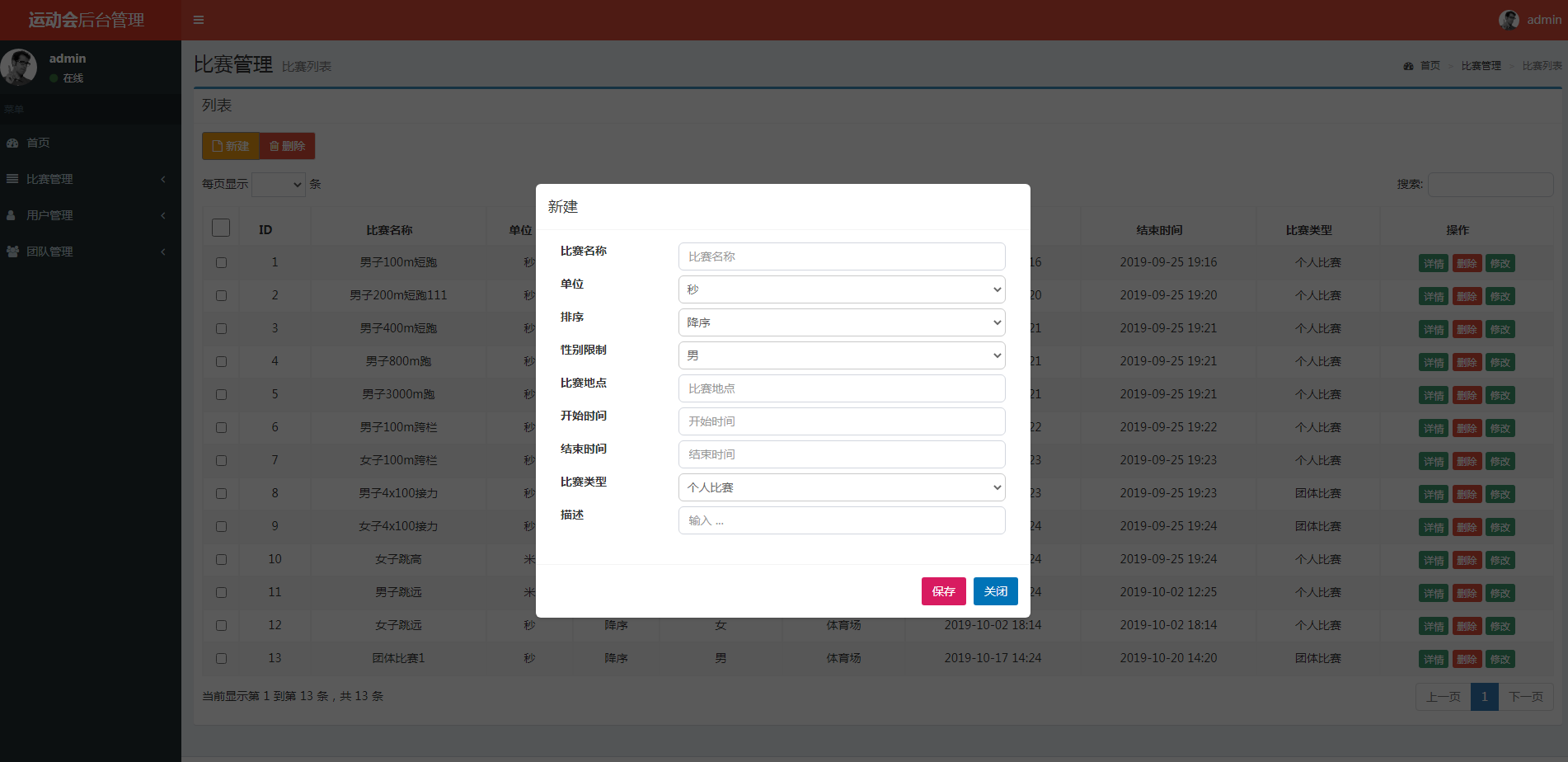Toggle the select-all checkbox in table header
This screenshot has width=1568, height=762.
[221, 228]
